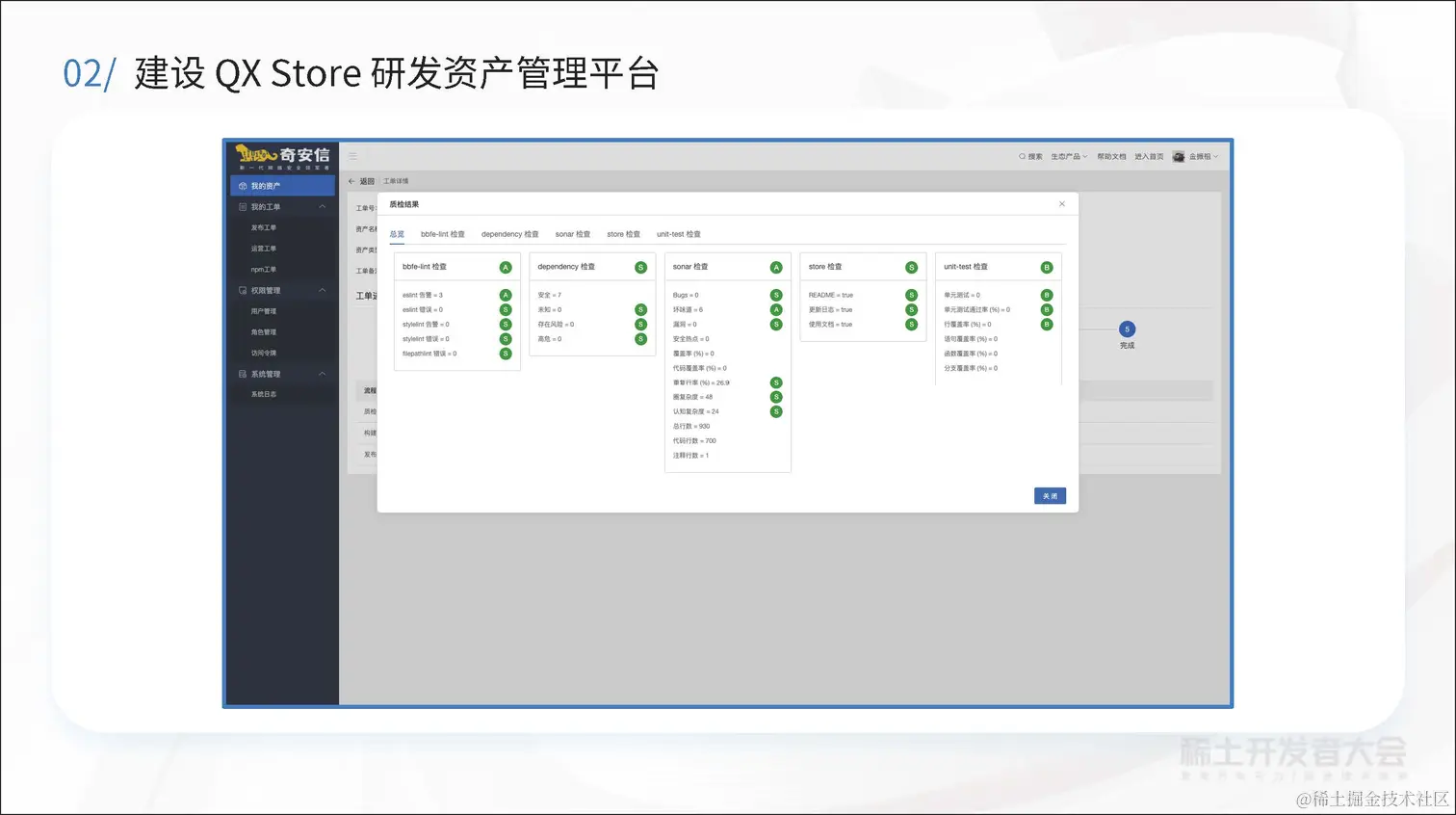
Task: Click the S badge on the 未知 = 0 row
Action: (x=640, y=310)
